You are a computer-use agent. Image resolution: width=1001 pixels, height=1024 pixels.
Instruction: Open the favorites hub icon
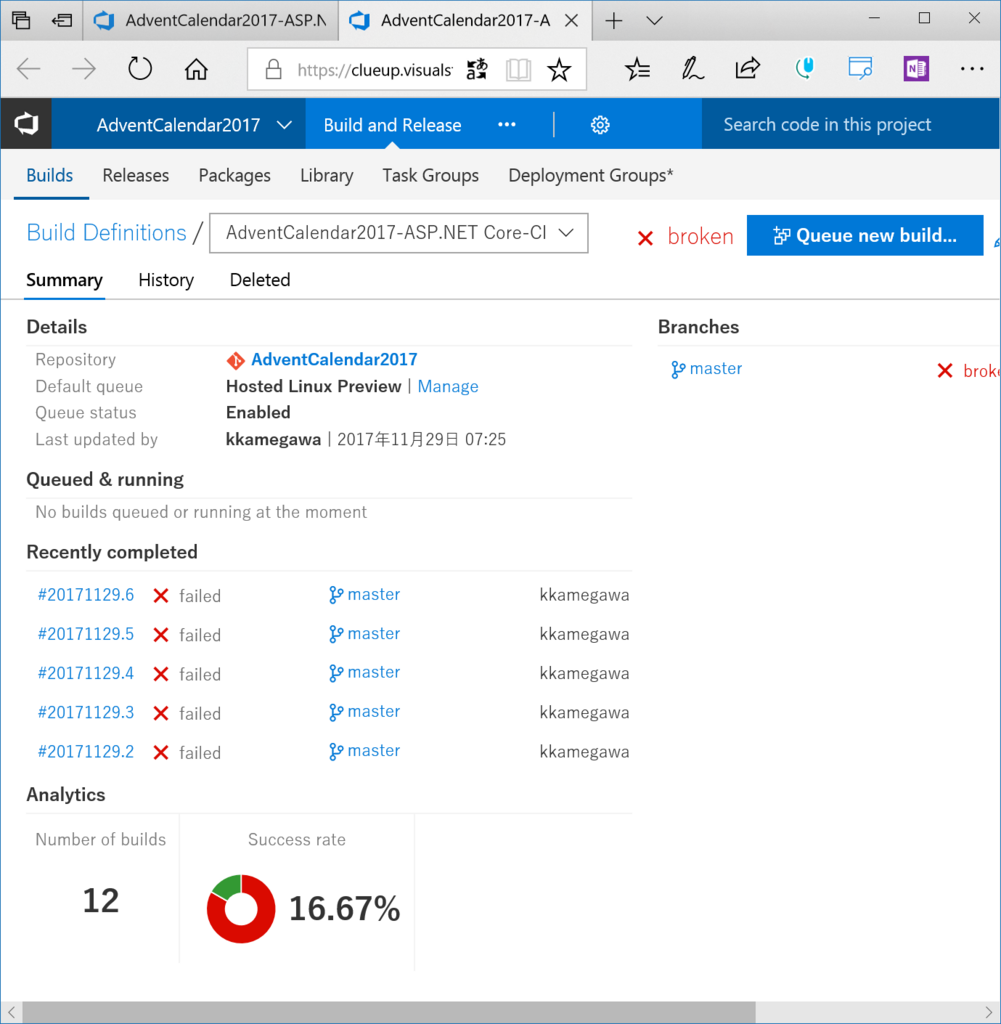point(637,69)
